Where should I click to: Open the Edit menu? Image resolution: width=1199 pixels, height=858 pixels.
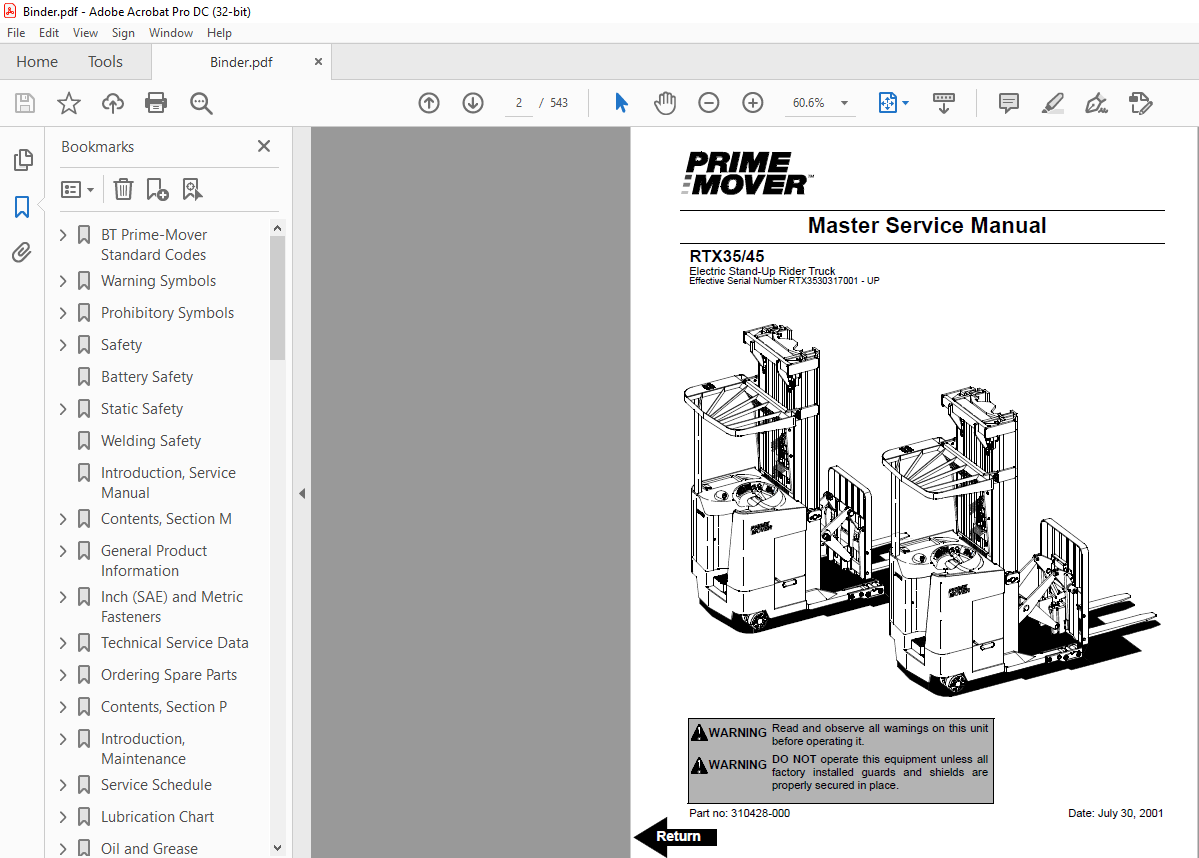click(x=49, y=33)
